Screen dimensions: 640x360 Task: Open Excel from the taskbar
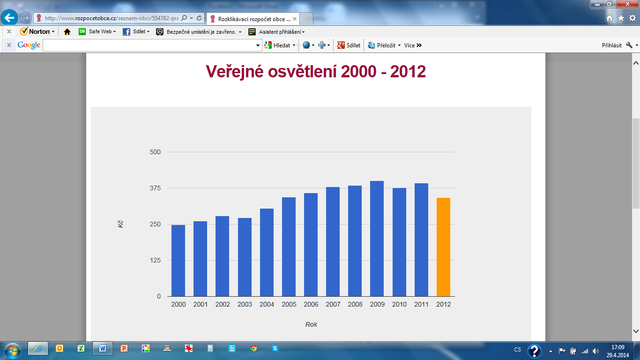(x=81, y=349)
